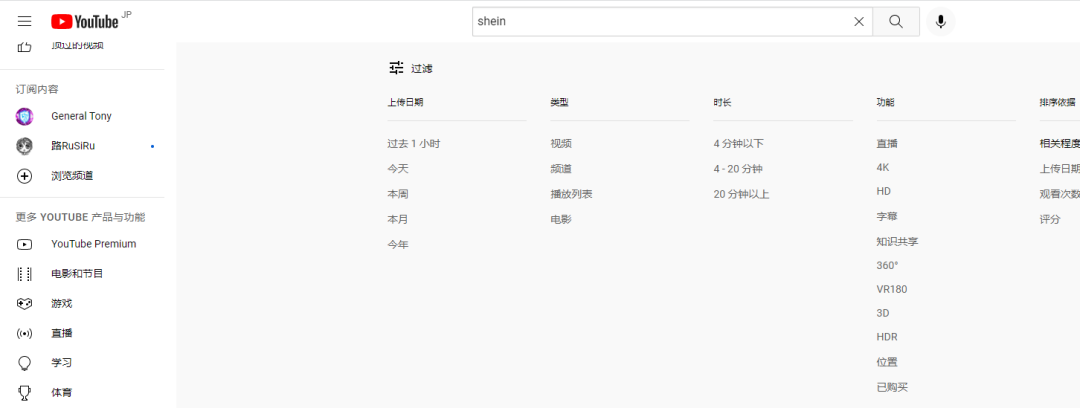
Task: Clear the search box with X
Action: [x=859, y=21]
